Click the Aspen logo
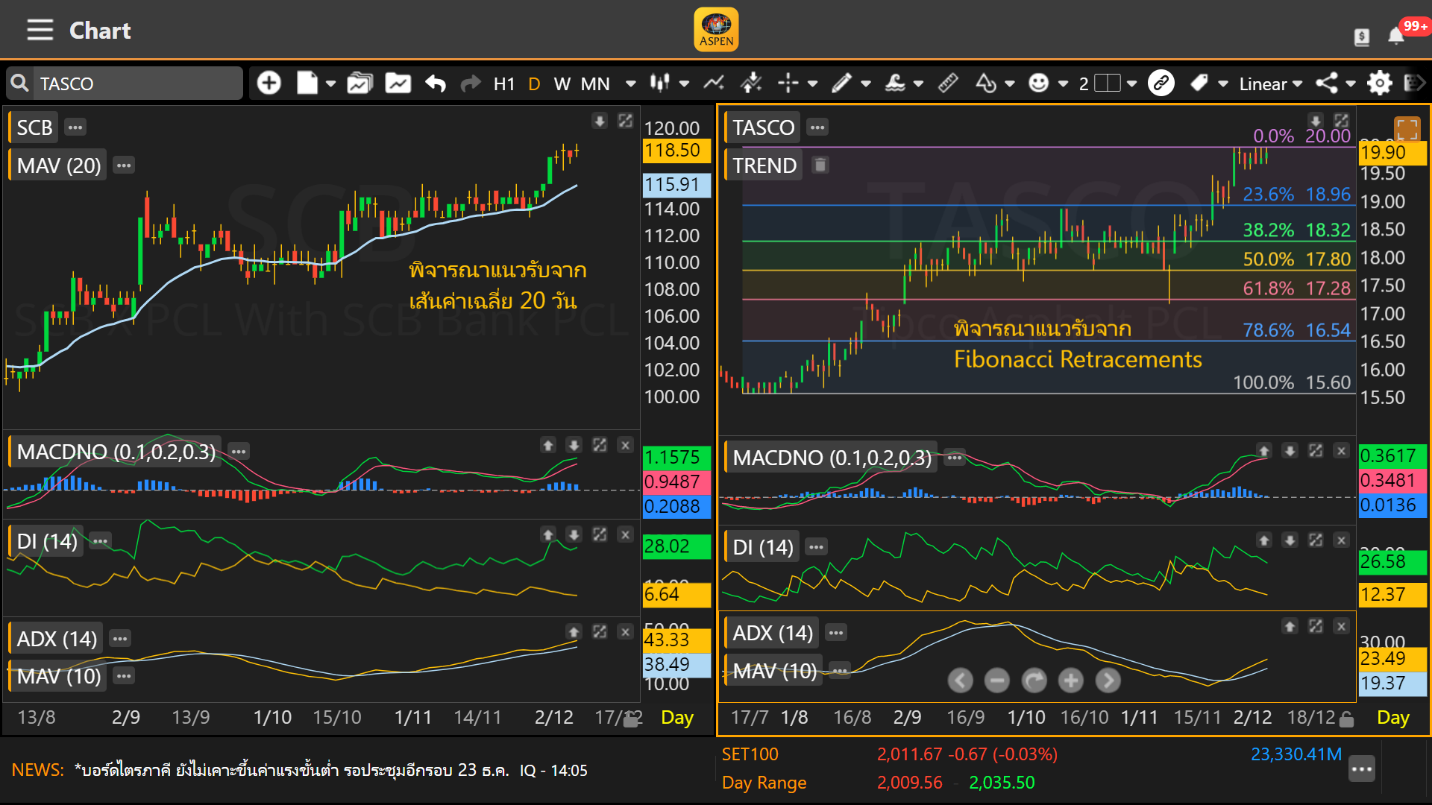 [x=716, y=29]
